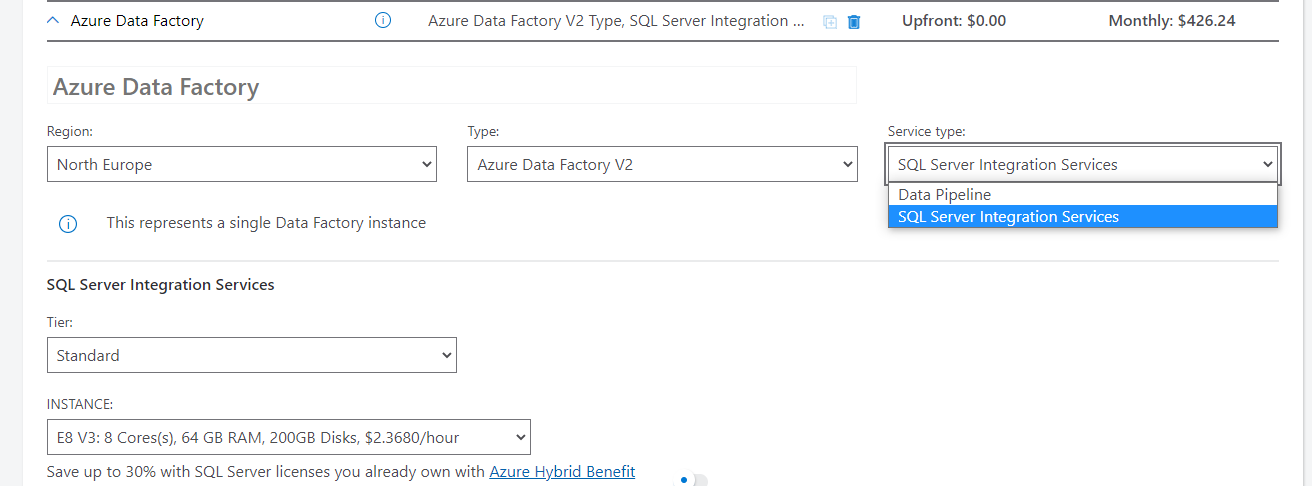Viewport: 1312px width, 486px height.
Task: Open the Tier dropdown showing Standard
Action: coord(252,355)
